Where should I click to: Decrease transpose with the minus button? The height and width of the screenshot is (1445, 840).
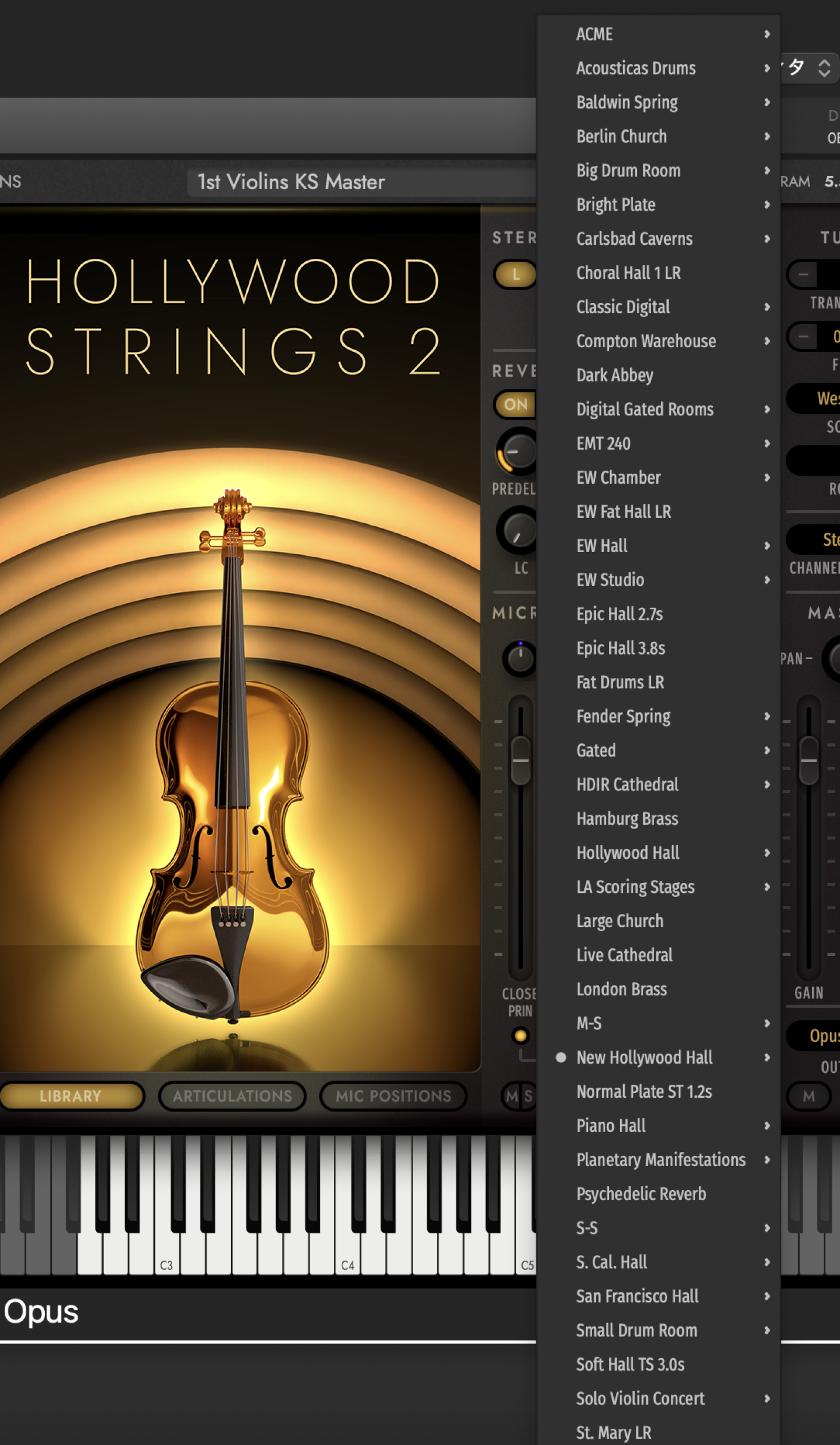(803, 275)
